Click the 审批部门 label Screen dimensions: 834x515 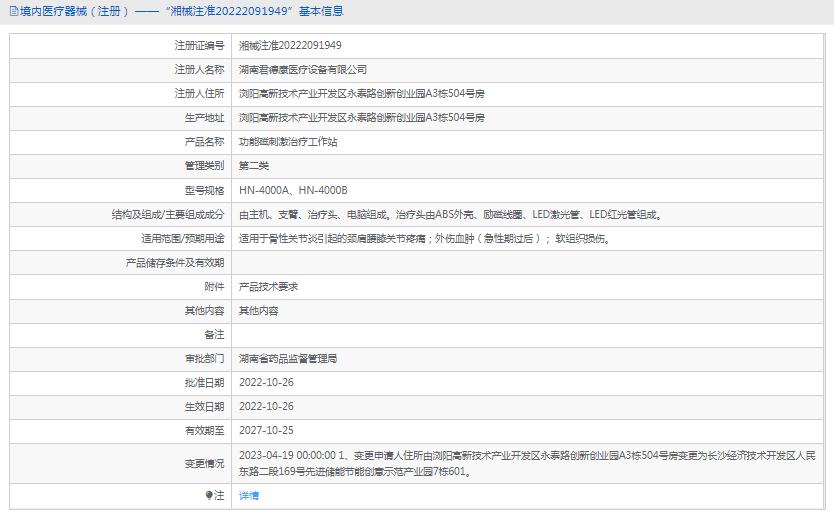(x=205, y=359)
